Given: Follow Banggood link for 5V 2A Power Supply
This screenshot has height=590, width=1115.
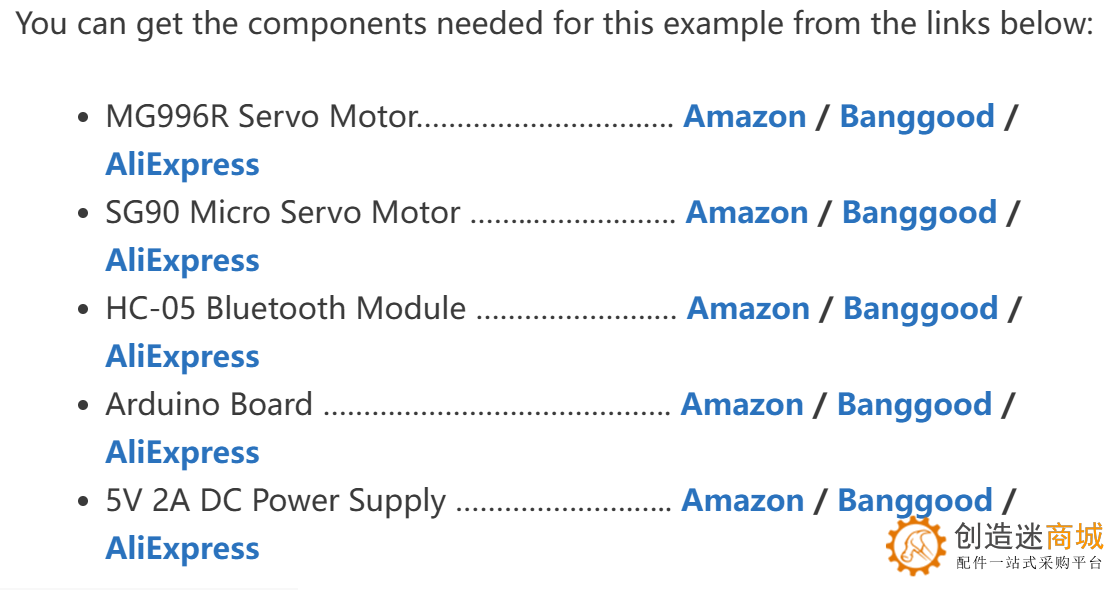Looking at the screenshot, I should 914,501.
